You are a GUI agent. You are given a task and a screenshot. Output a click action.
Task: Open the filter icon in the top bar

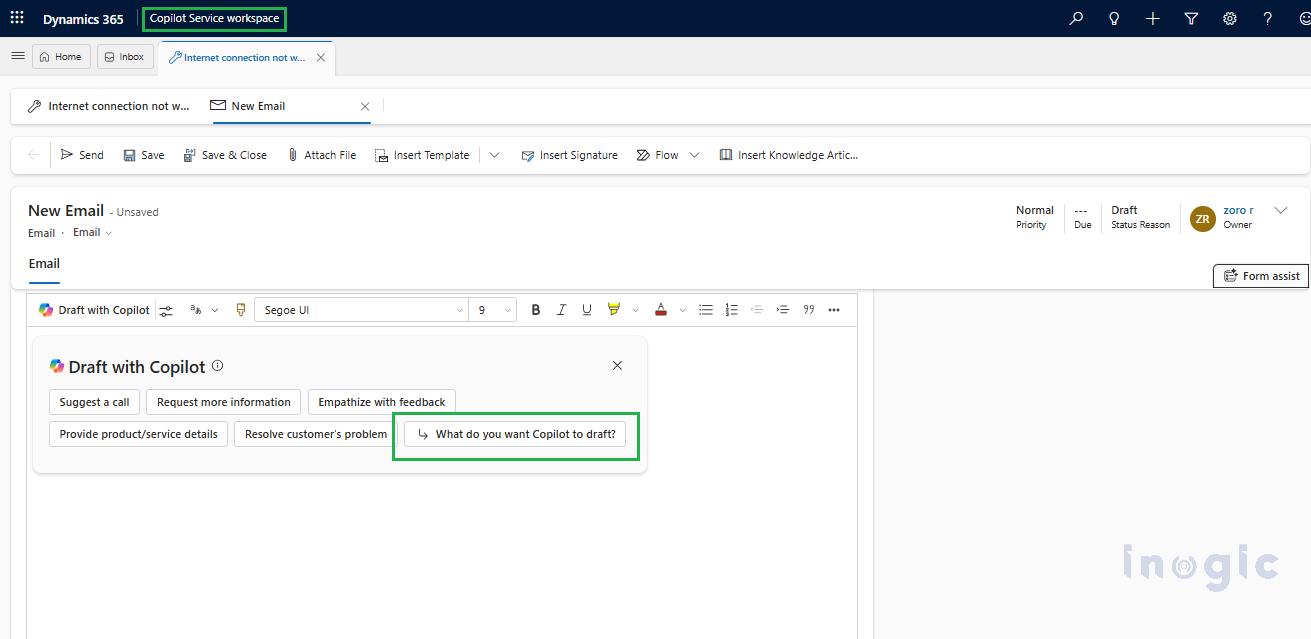[1191, 17]
